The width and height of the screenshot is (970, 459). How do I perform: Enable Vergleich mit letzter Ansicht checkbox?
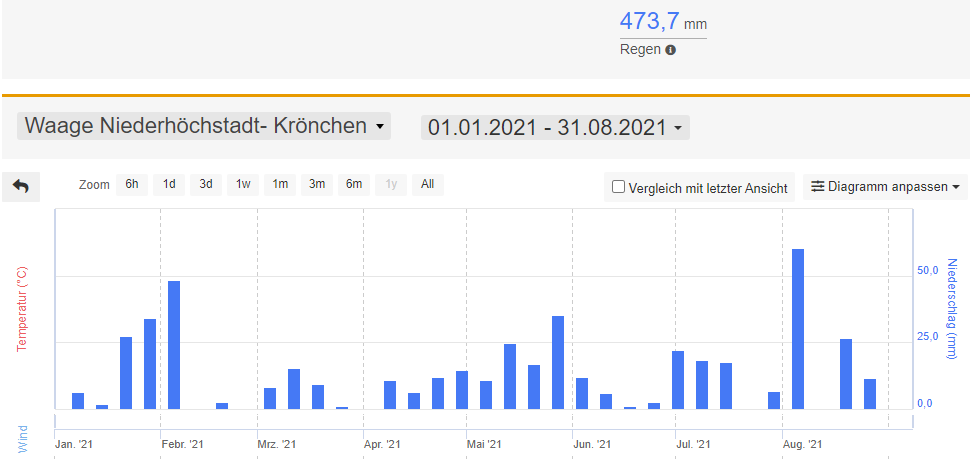(x=619, y=186)
